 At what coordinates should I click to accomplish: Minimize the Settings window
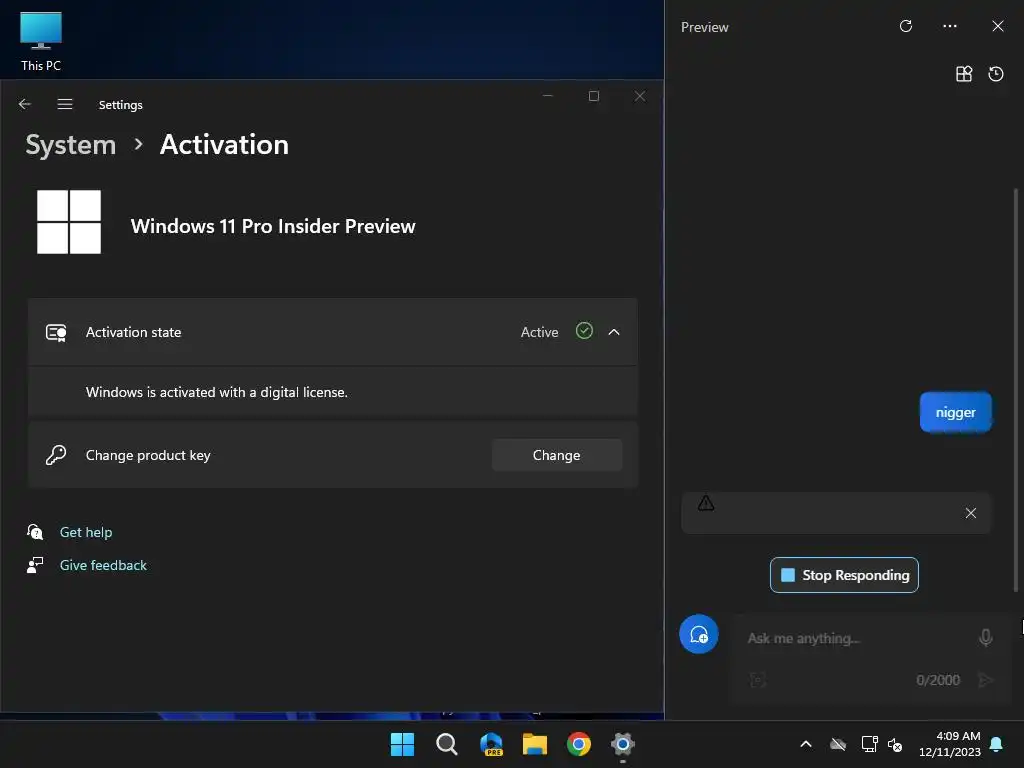tap(548, 96)
